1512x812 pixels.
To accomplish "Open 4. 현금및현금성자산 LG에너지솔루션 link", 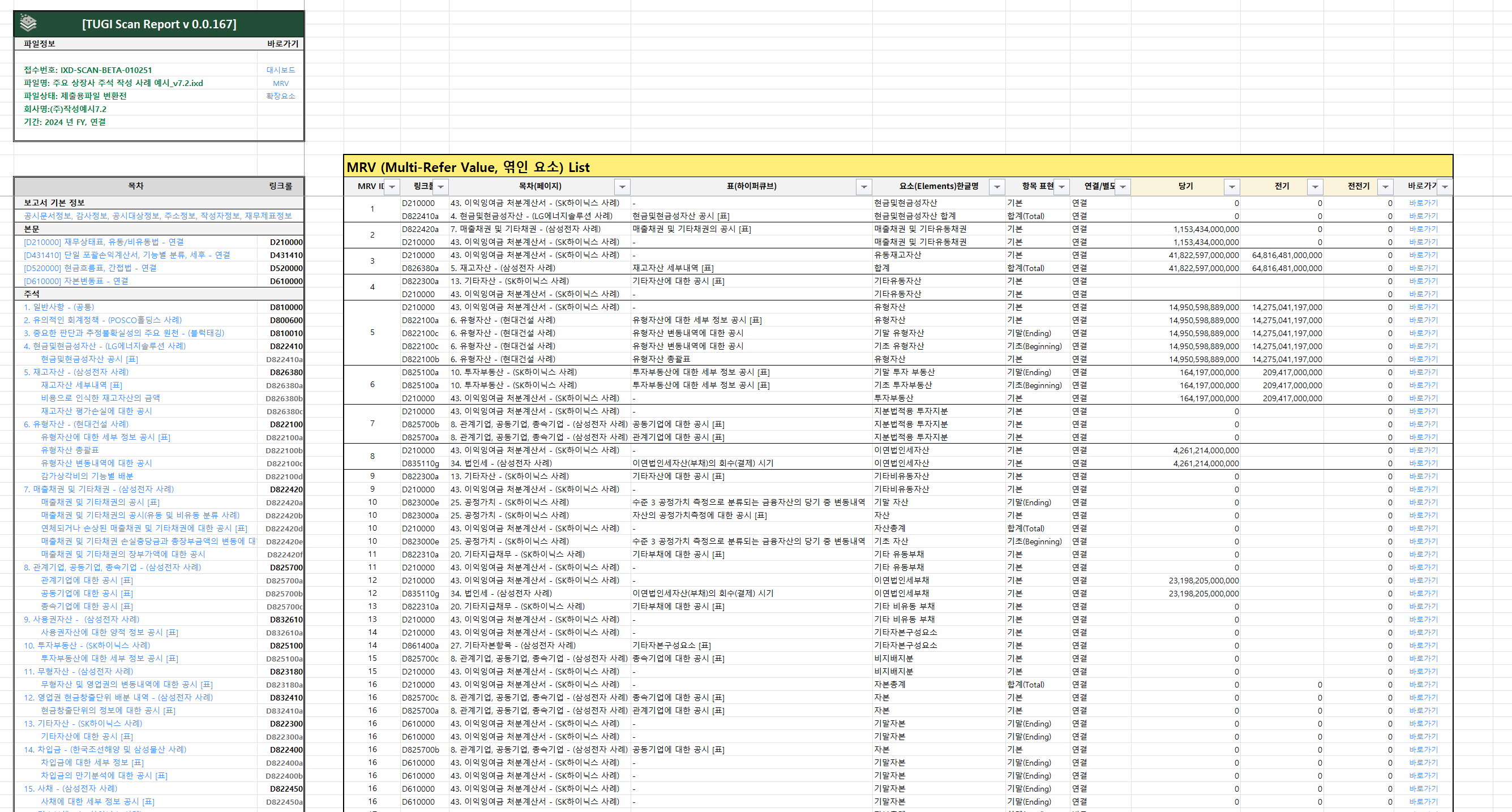I will 105,346.
